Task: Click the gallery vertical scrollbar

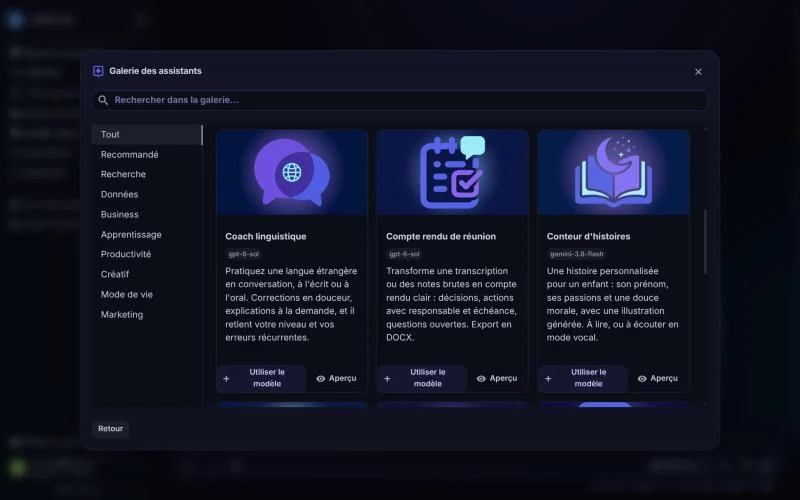Action: point(706,241)
